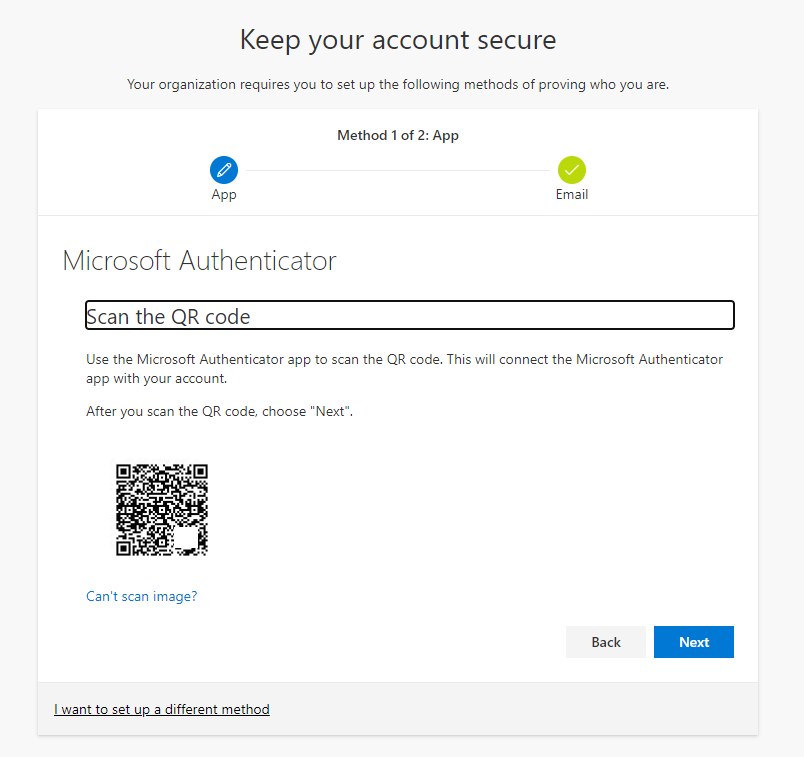Viewport: 804px width, 757px height.
Task: Click the progress line between App and Email
Action: click(397, 169)
